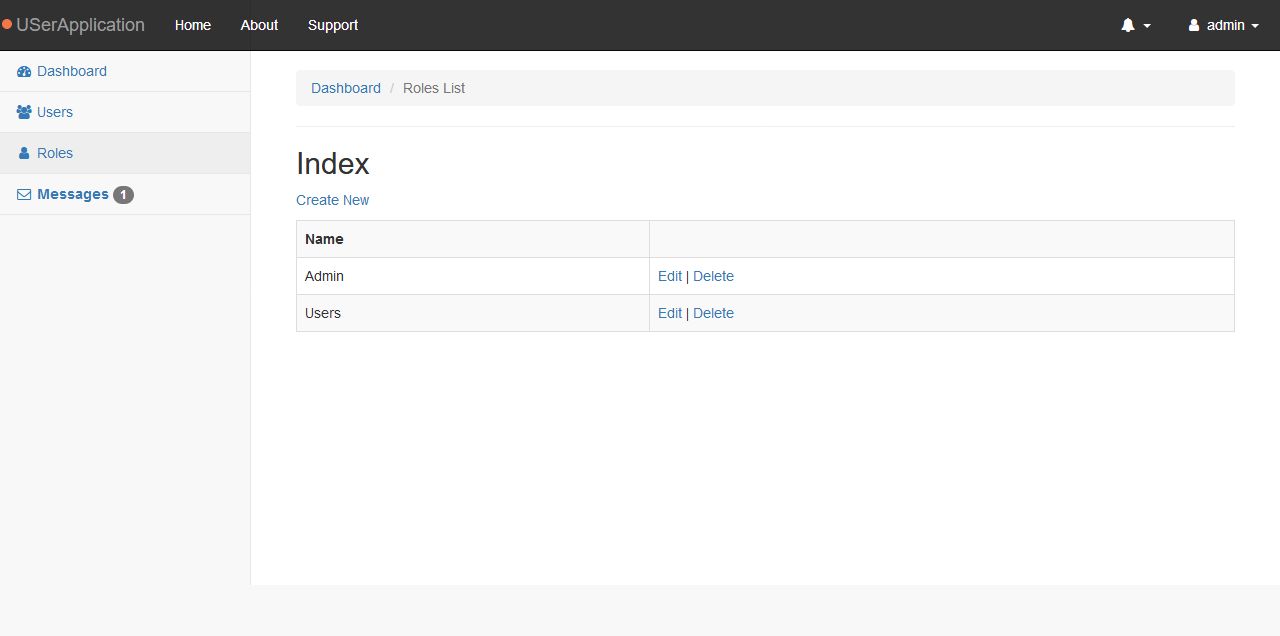
Task: Delete the Admin role
Action: point(713,276)
